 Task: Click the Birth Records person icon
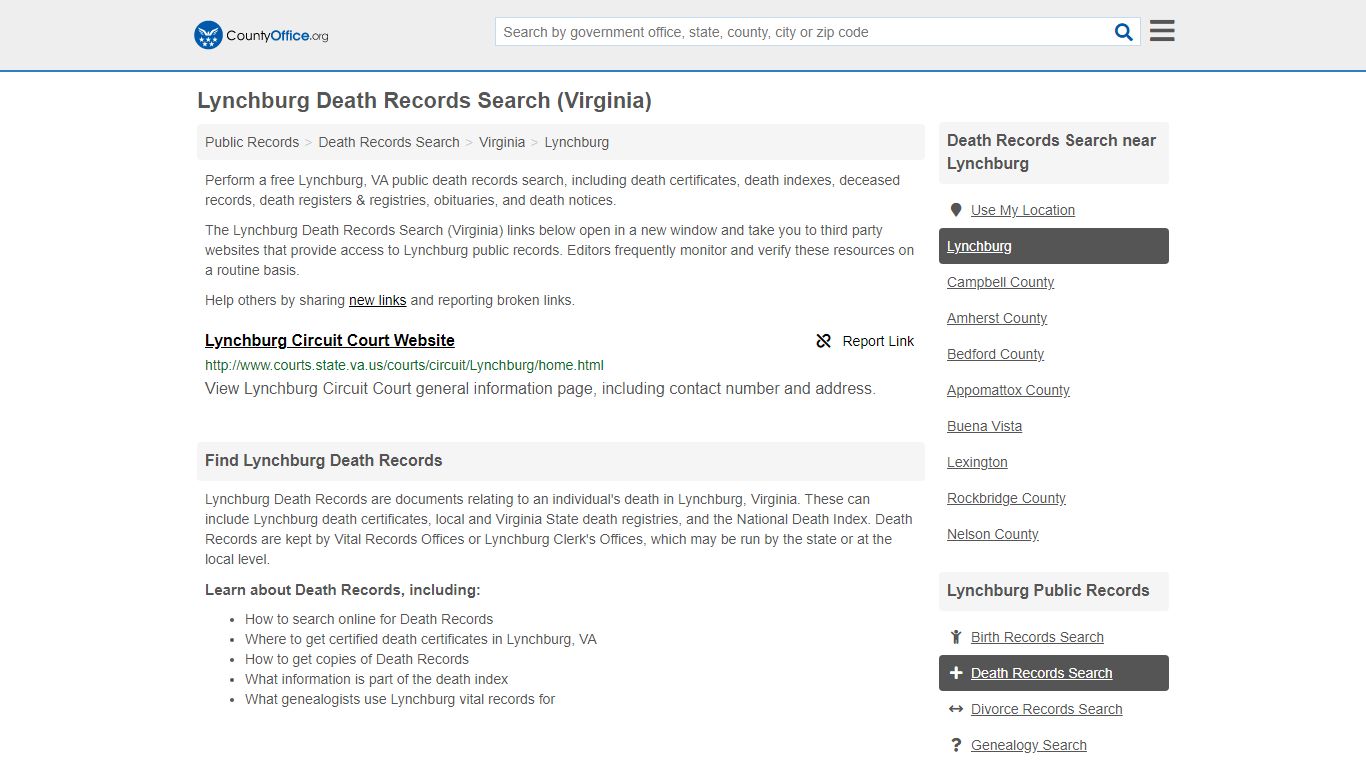pos(956,637)
